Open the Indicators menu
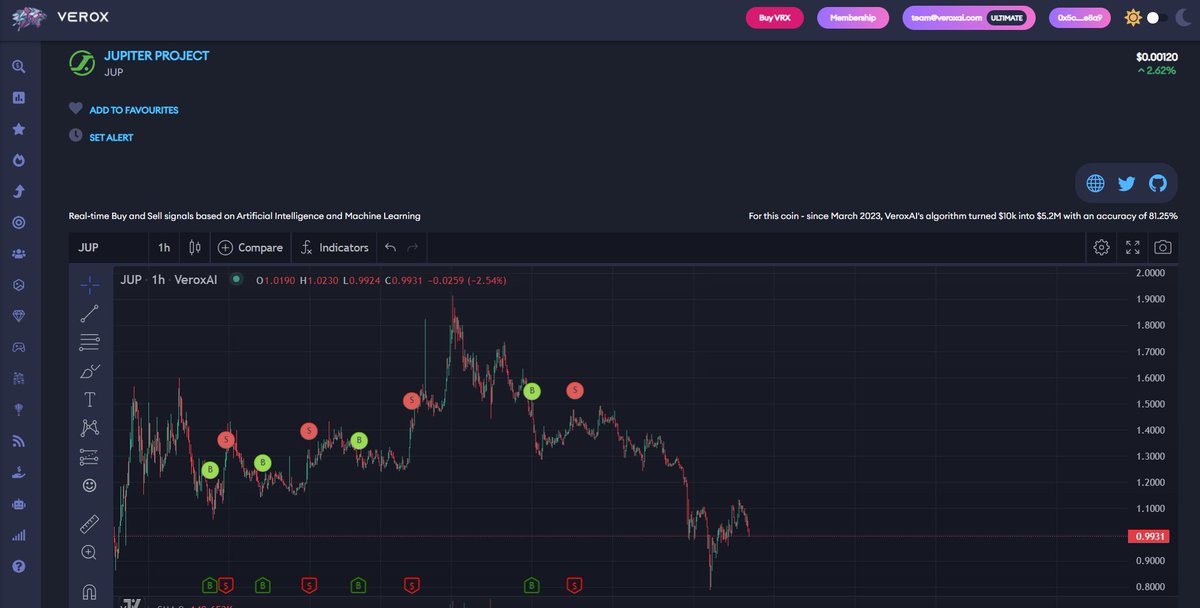Screen dimensions: 1200x608 click(x=334, y=247)
